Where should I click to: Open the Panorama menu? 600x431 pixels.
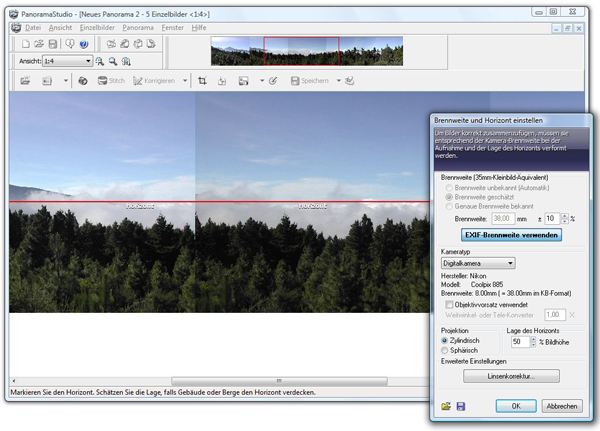138,28
